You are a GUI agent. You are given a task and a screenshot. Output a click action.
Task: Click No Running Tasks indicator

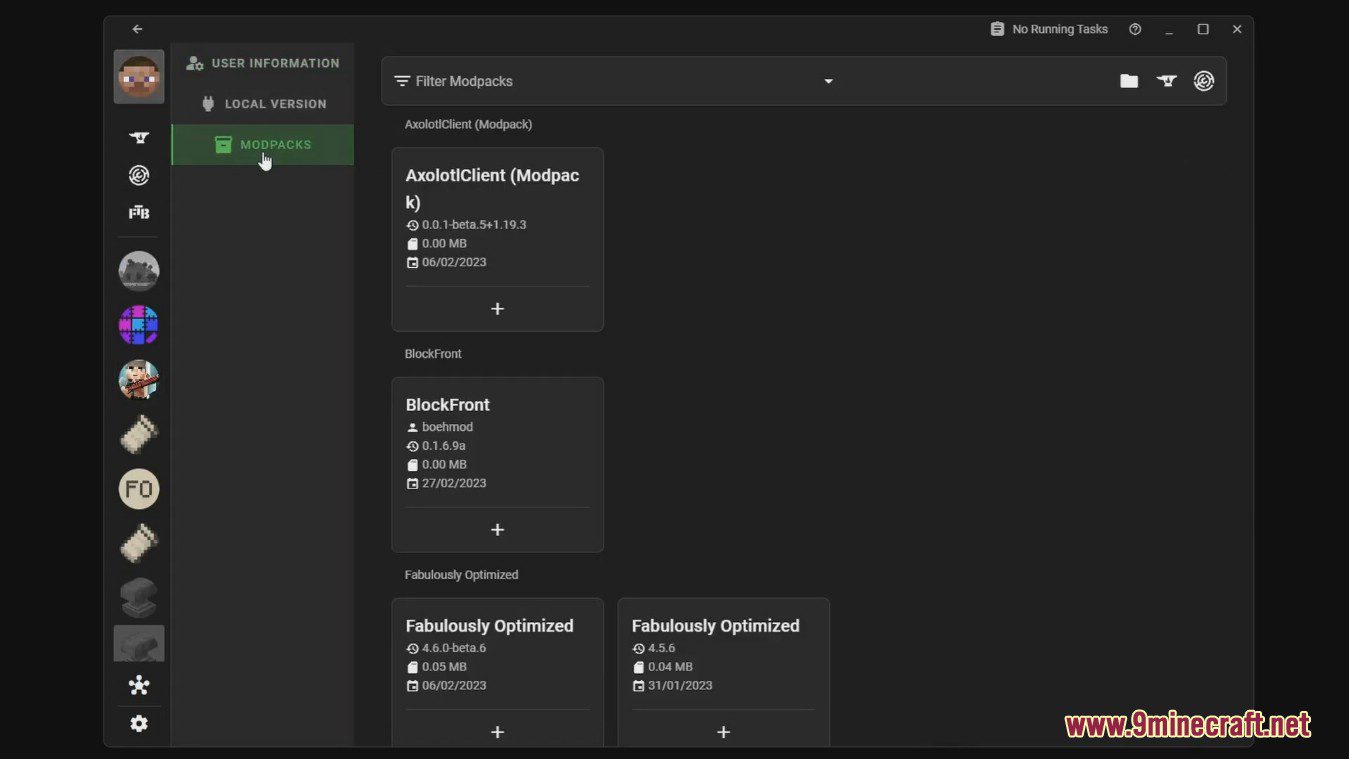click(1049, 29)
